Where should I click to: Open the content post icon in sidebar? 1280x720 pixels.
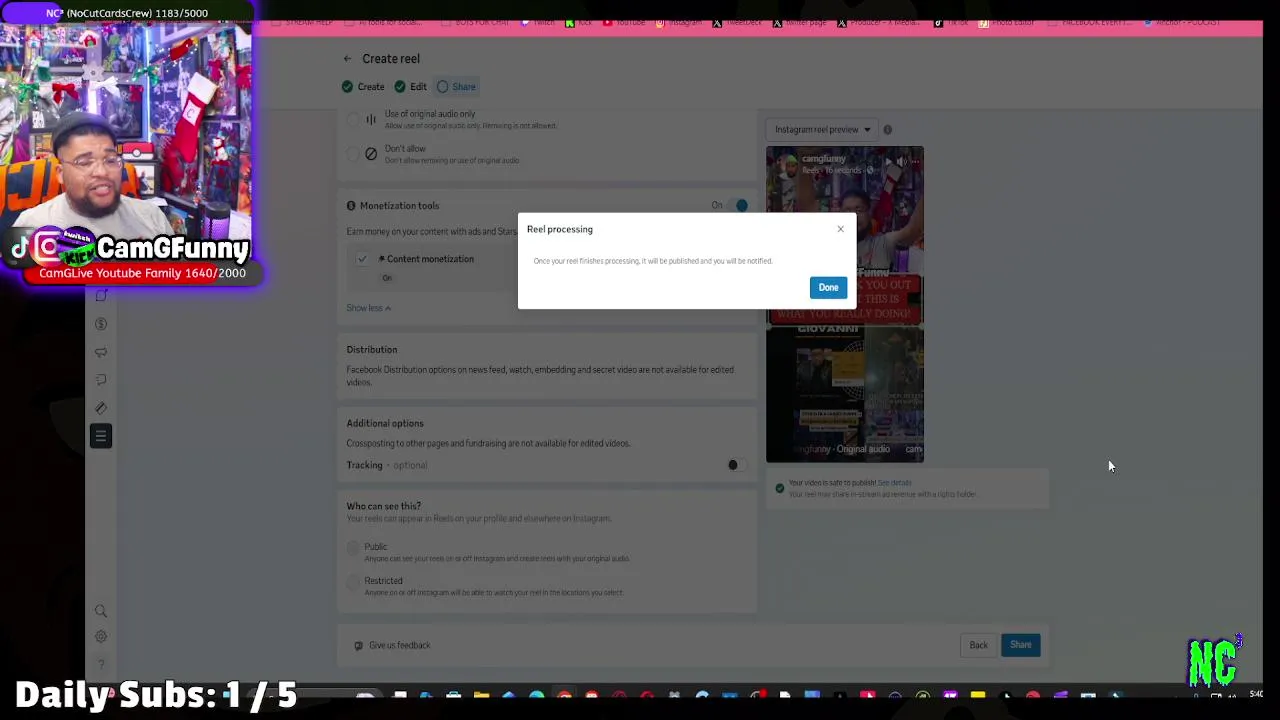tap(101, 296)
